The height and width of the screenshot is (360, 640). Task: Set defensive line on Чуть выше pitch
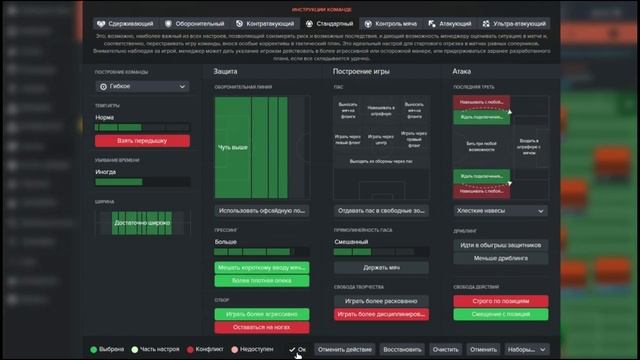click(x=262, y=147)
